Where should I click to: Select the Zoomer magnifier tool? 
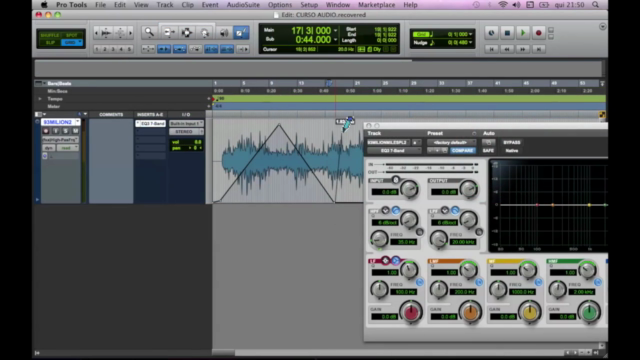point(149,33)
